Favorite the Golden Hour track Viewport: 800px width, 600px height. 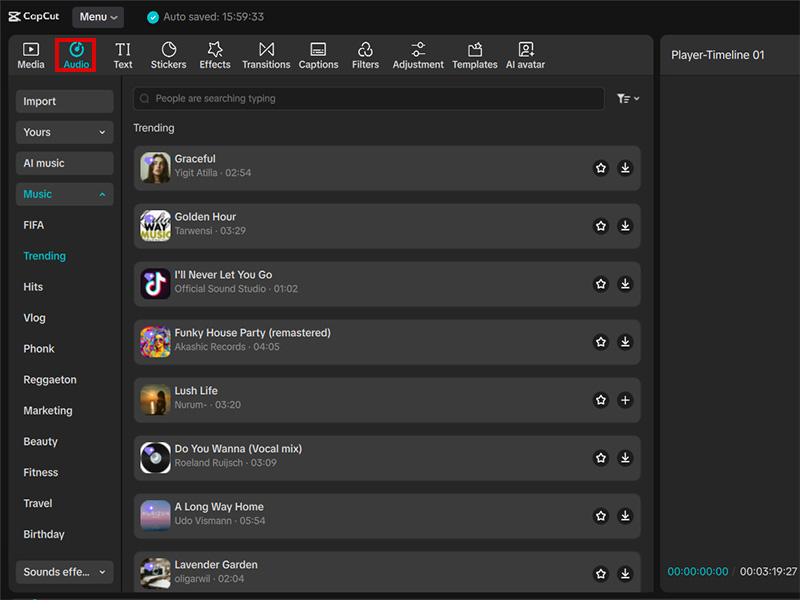[601, 226]
